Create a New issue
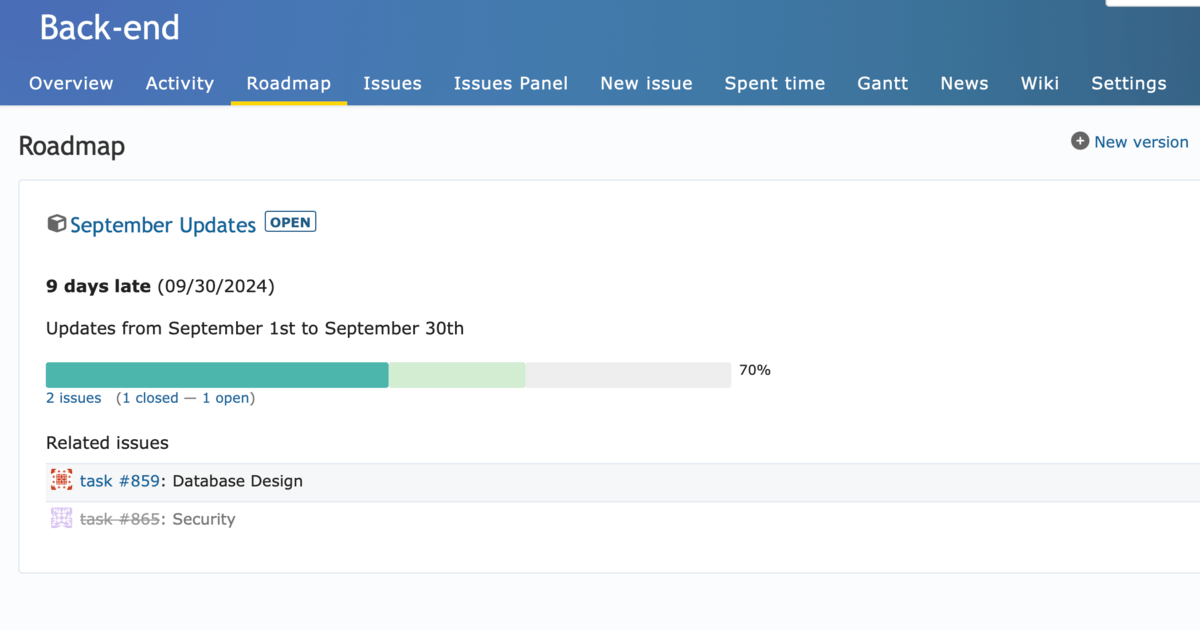The width and height of the screenshot is (1200, 630). 646,84
